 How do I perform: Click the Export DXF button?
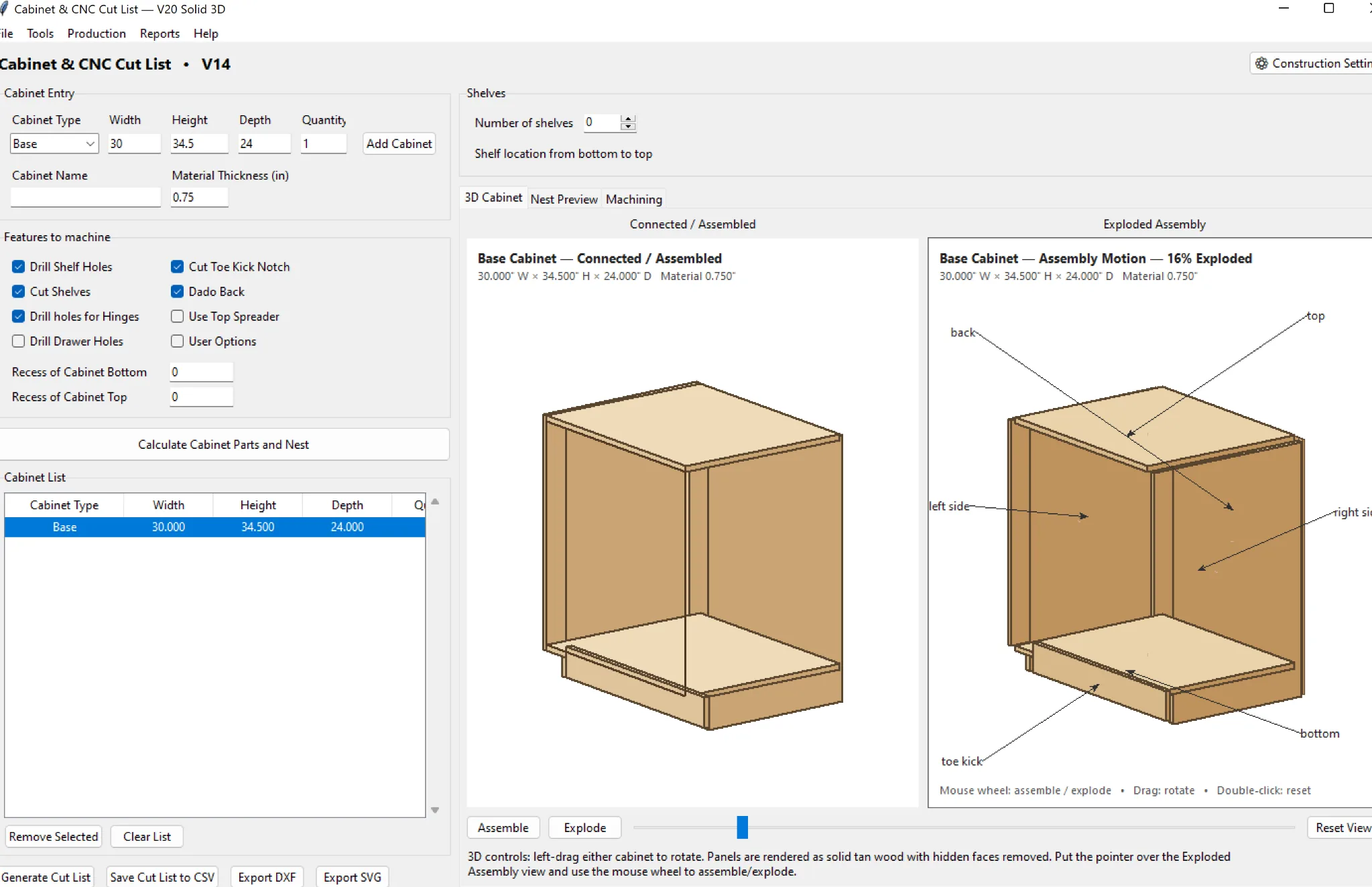tap(267, 877)
